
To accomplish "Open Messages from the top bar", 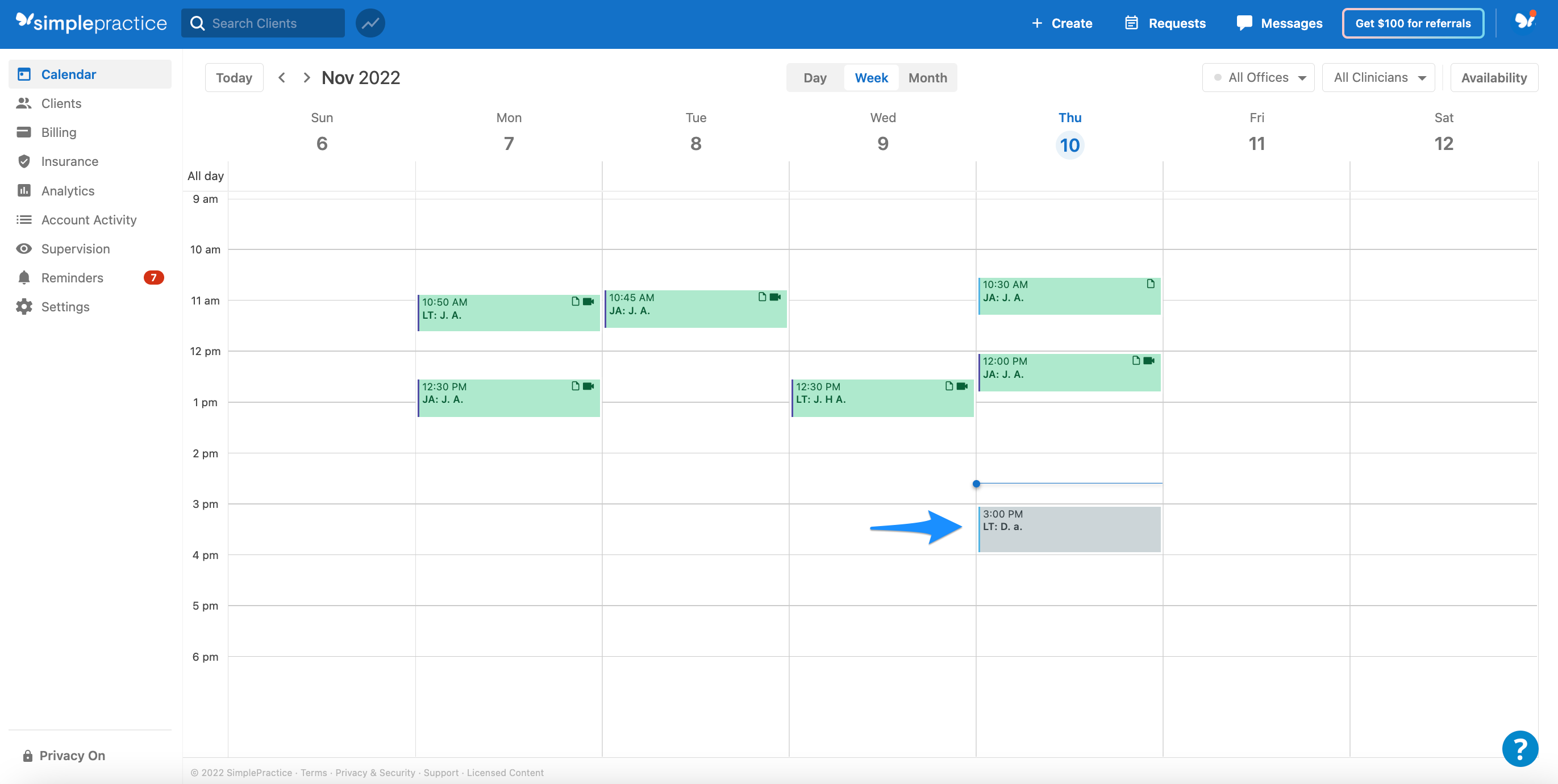I will point(1279,23).
